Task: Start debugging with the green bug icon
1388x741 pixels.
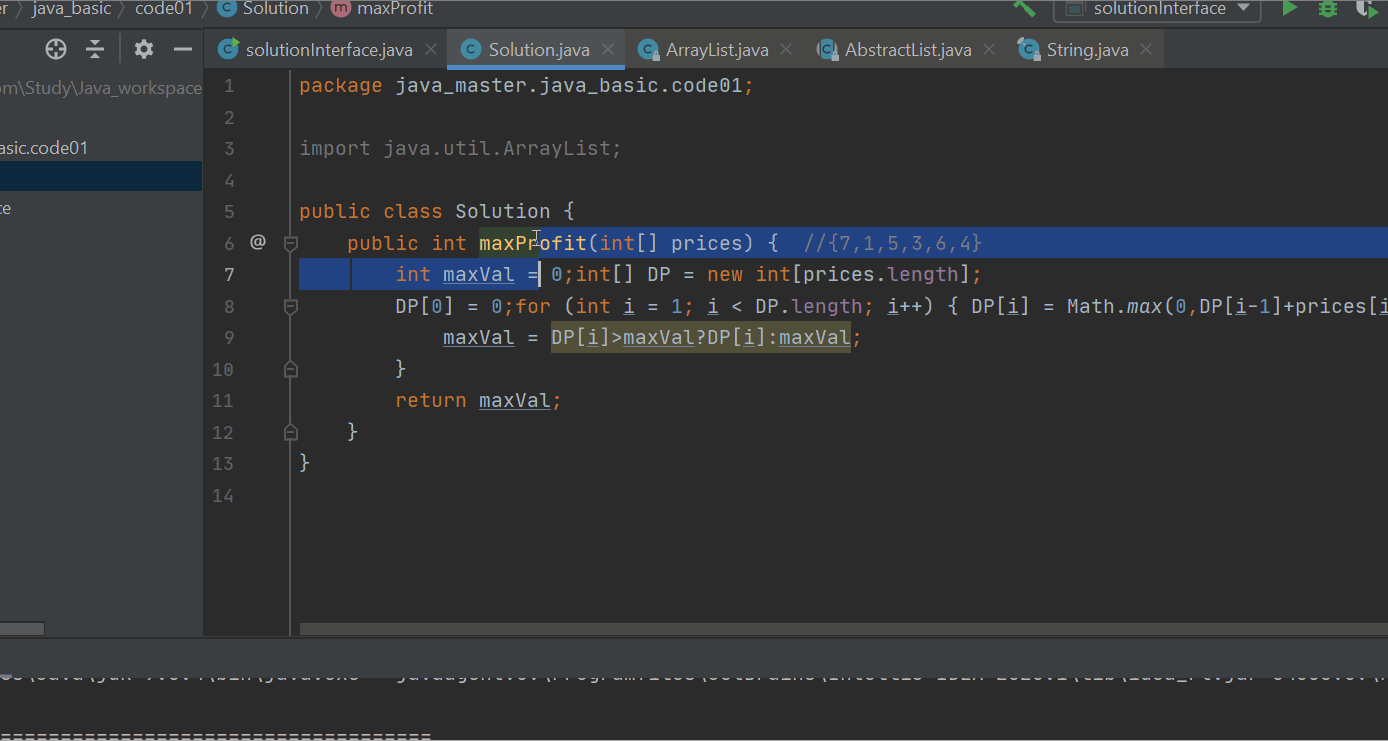Action: [x=1328, y=8]
